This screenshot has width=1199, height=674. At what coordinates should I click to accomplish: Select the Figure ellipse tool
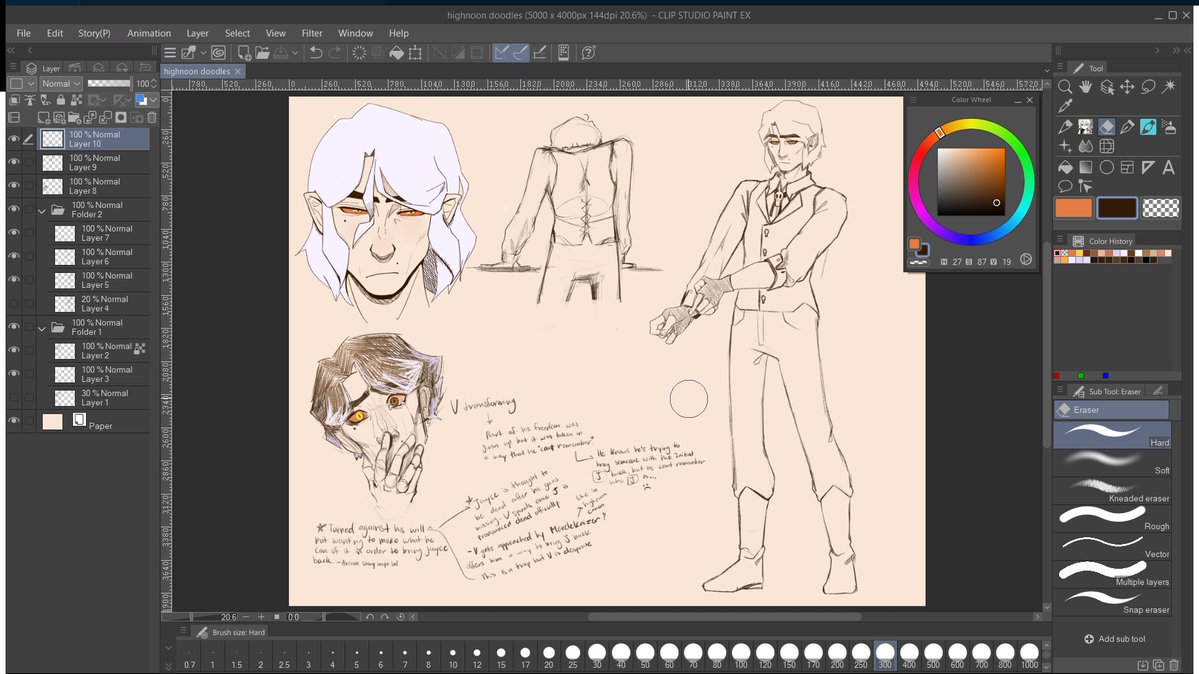click(1106, 167)
